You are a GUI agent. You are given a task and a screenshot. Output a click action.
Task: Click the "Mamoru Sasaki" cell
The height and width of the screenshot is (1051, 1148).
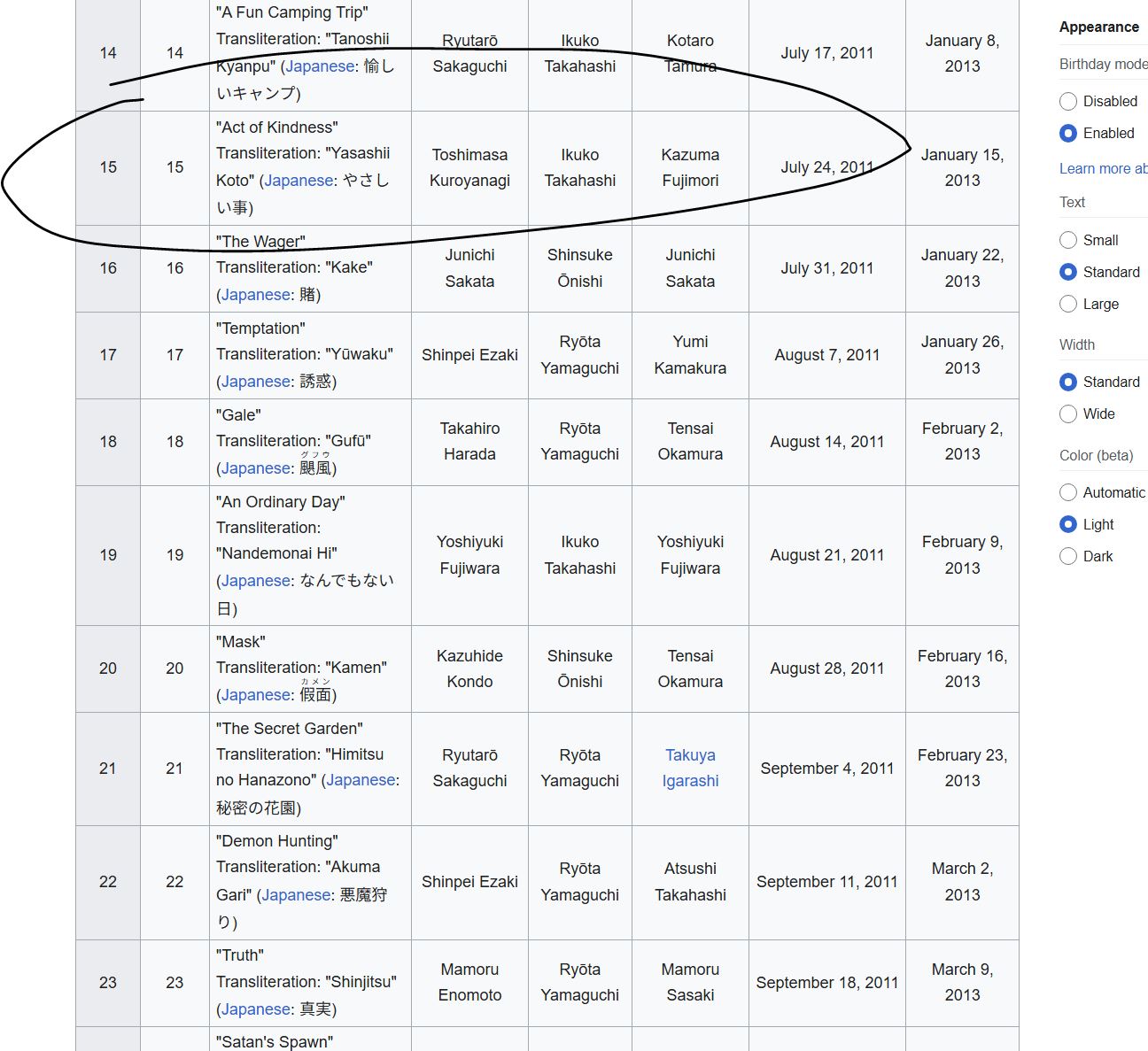(690, 983)
